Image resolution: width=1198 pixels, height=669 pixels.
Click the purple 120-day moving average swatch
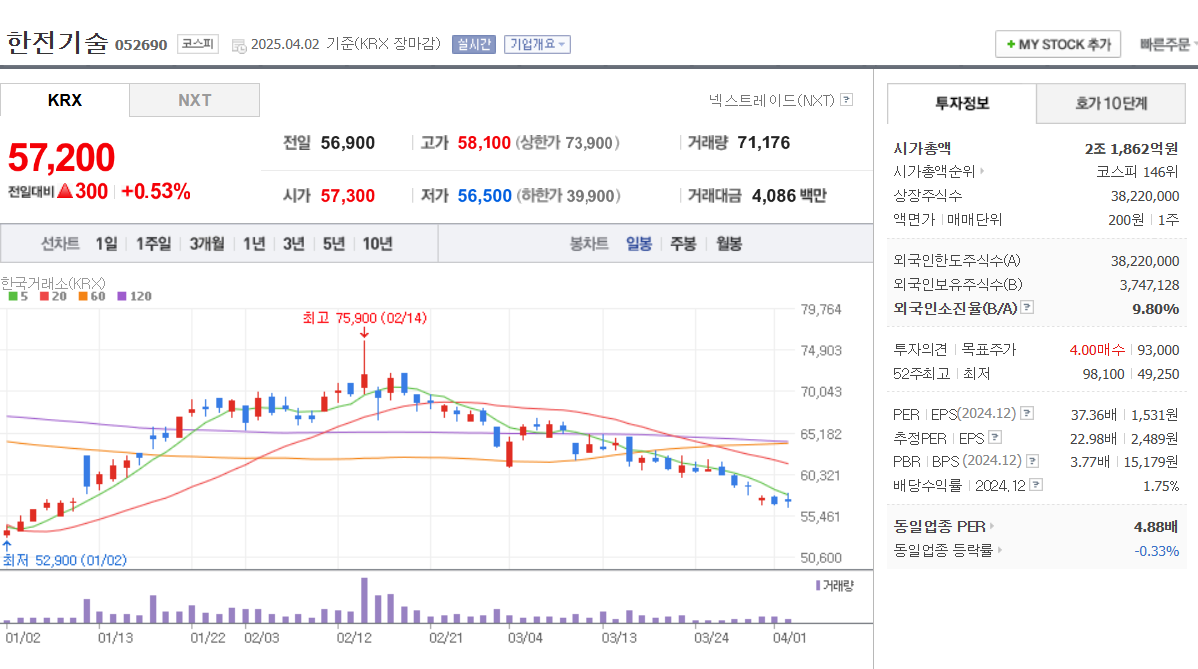click(x=121, y=296)
